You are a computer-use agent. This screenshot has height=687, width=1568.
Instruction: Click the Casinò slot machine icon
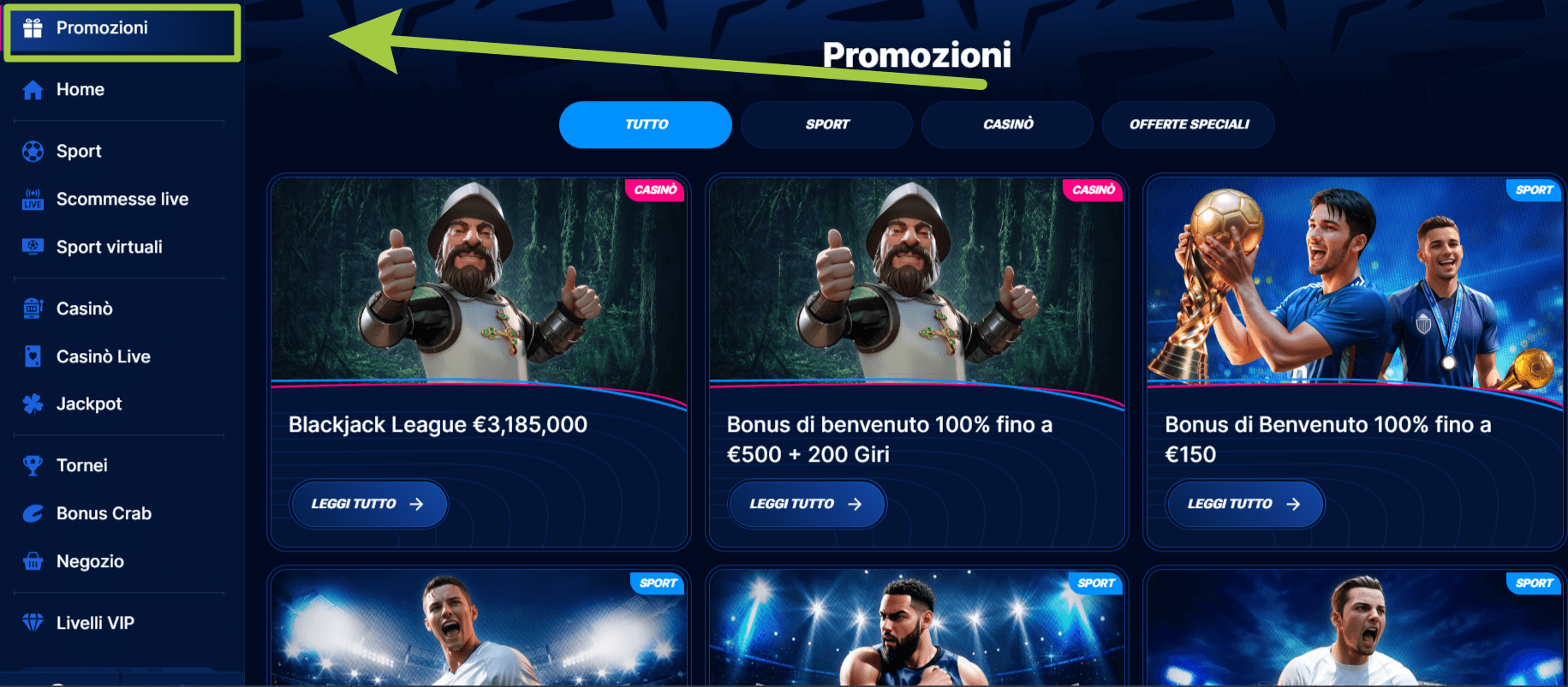(x=33, y=308)
